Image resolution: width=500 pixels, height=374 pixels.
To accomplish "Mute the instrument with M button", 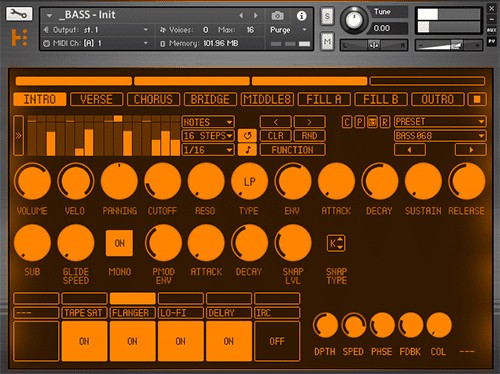I will tap(327, 42).
